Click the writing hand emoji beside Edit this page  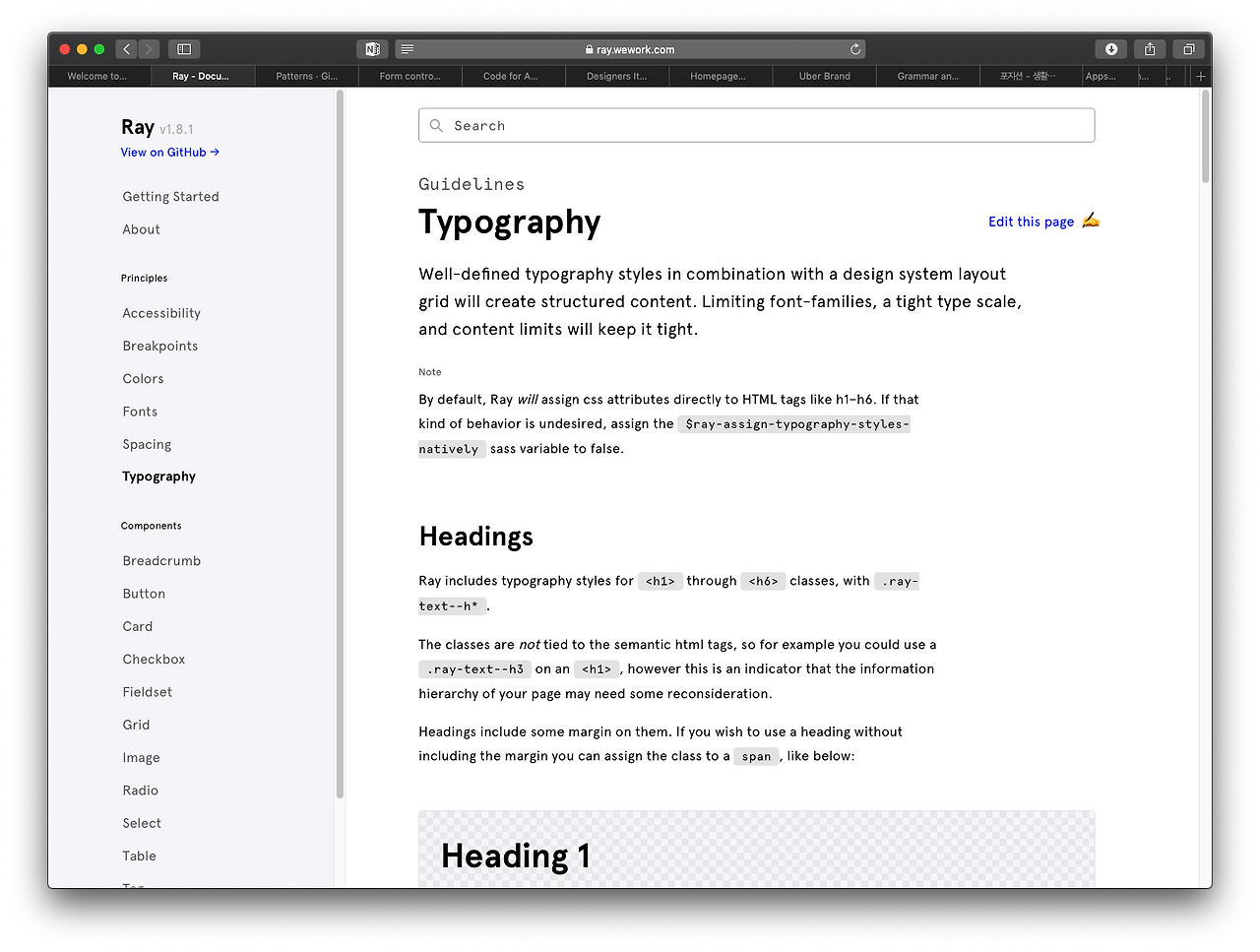[x=1091, y=221]
